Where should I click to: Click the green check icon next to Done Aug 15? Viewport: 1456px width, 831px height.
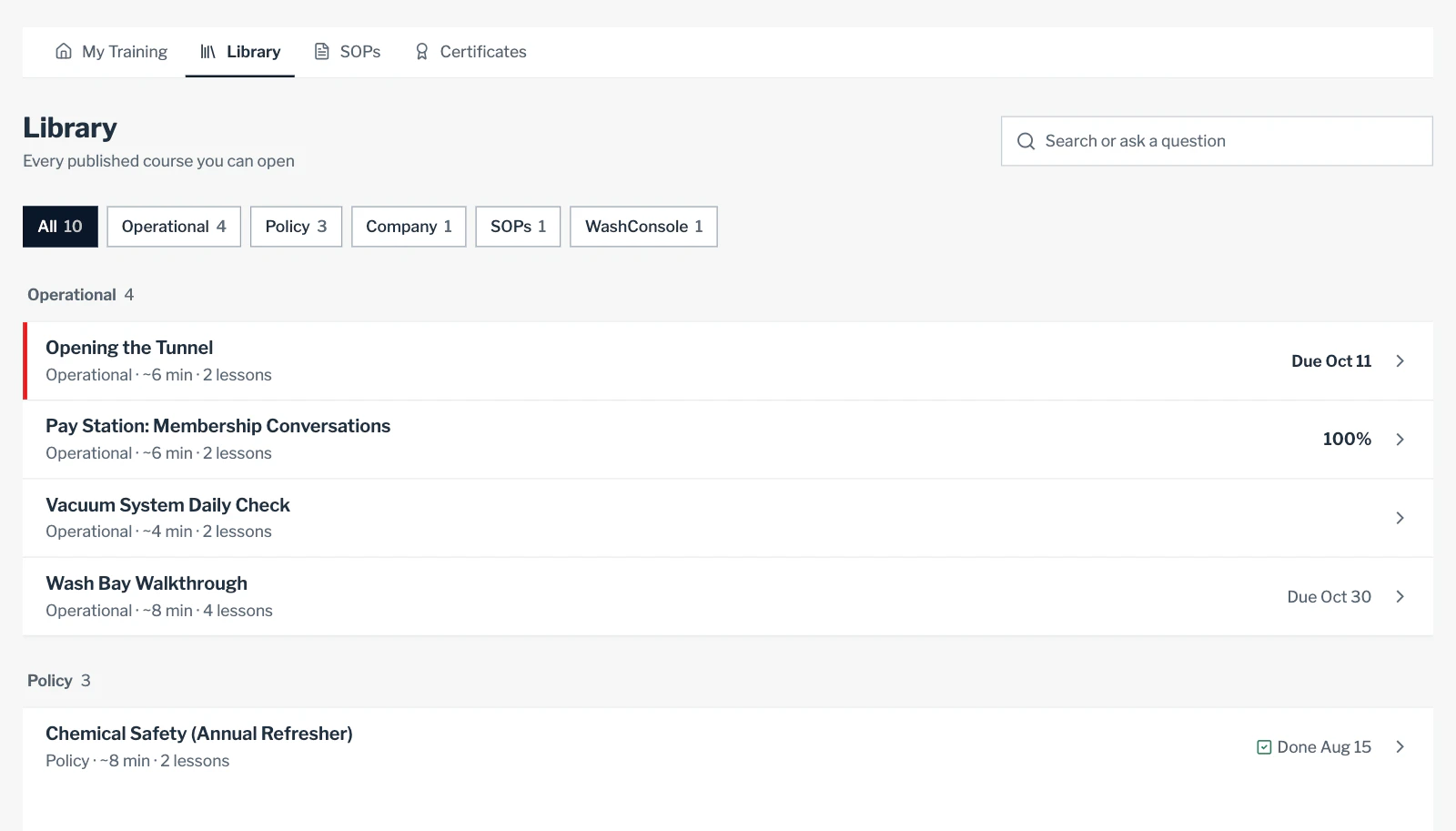click(x=1264, y=747)
